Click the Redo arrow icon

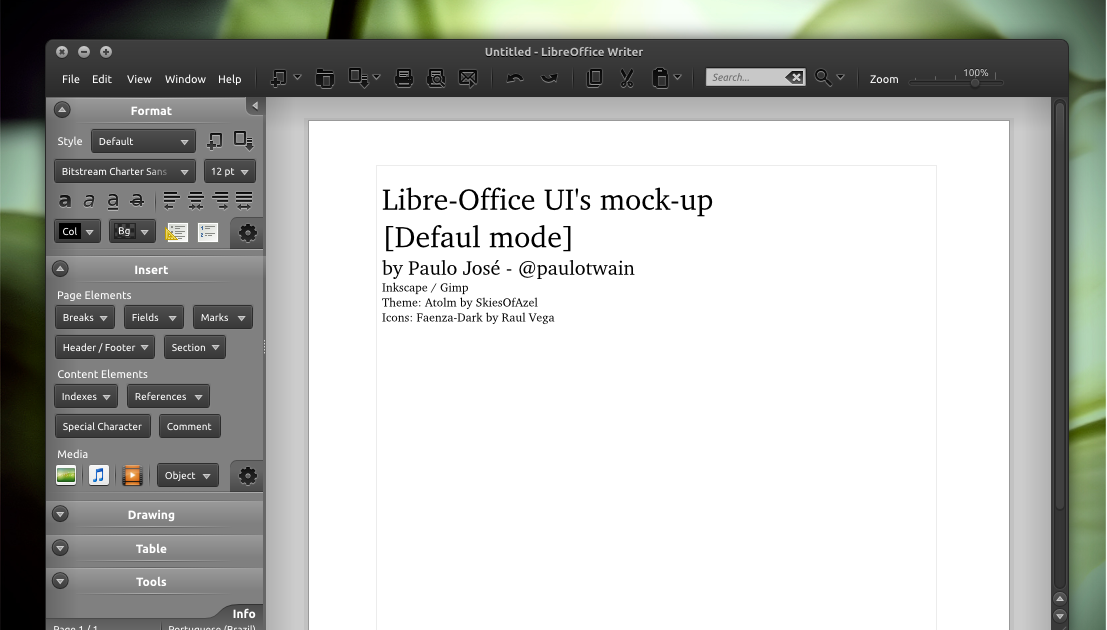(x=549, y=78)
